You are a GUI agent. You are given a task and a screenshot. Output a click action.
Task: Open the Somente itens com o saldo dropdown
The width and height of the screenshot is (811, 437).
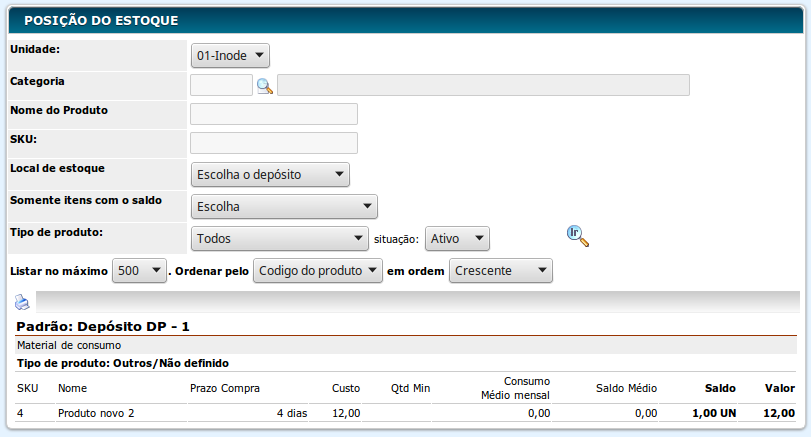(284, 207)
